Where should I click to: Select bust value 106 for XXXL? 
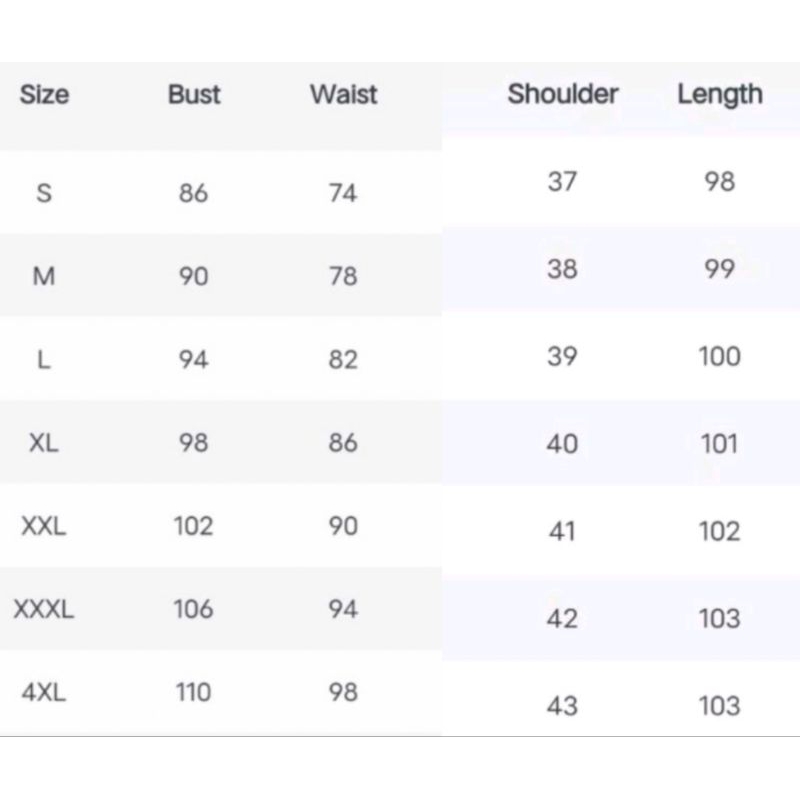click(x=193, y=609)
